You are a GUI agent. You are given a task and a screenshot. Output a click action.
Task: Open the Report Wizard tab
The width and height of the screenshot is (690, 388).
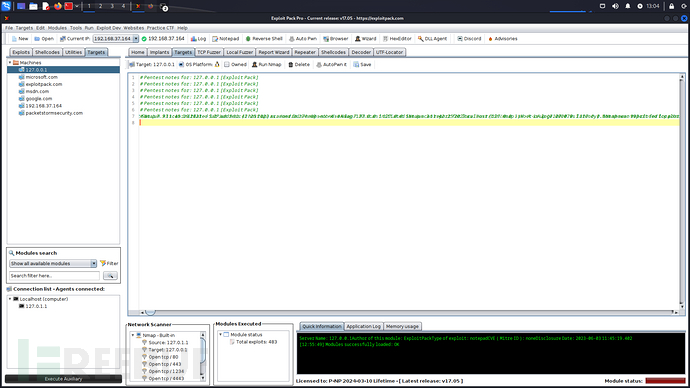point(274,52)
